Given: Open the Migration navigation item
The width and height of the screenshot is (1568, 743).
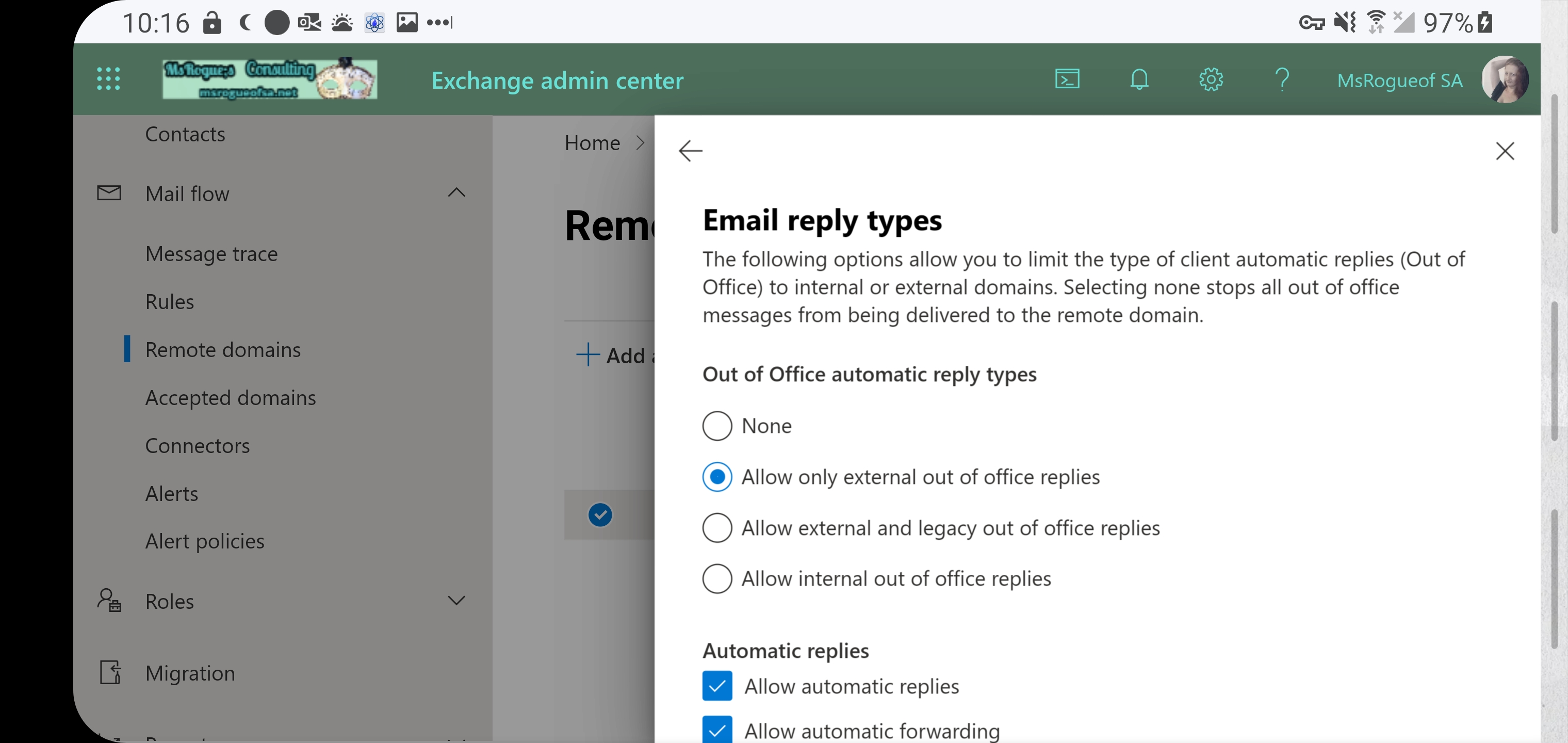Looking at the screenshot, I should coord(190,673).
